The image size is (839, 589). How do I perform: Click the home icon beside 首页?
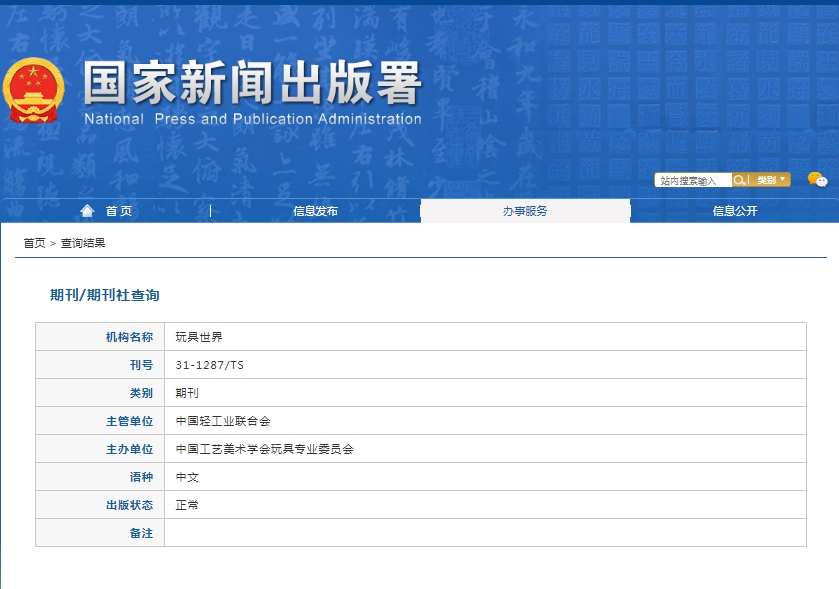pyautogui.click(x=87, y=210)
